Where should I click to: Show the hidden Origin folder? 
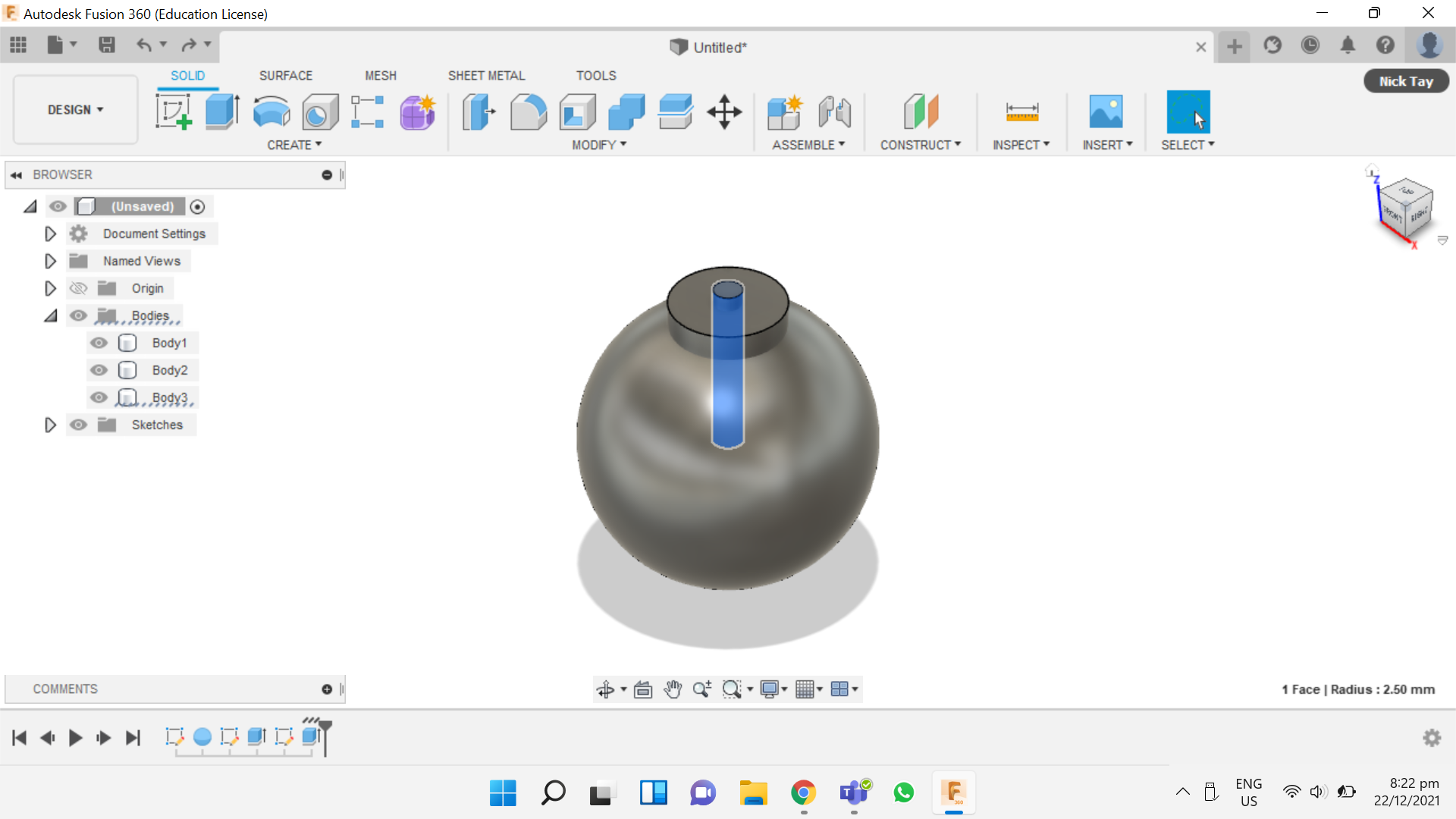click(78, 288)
